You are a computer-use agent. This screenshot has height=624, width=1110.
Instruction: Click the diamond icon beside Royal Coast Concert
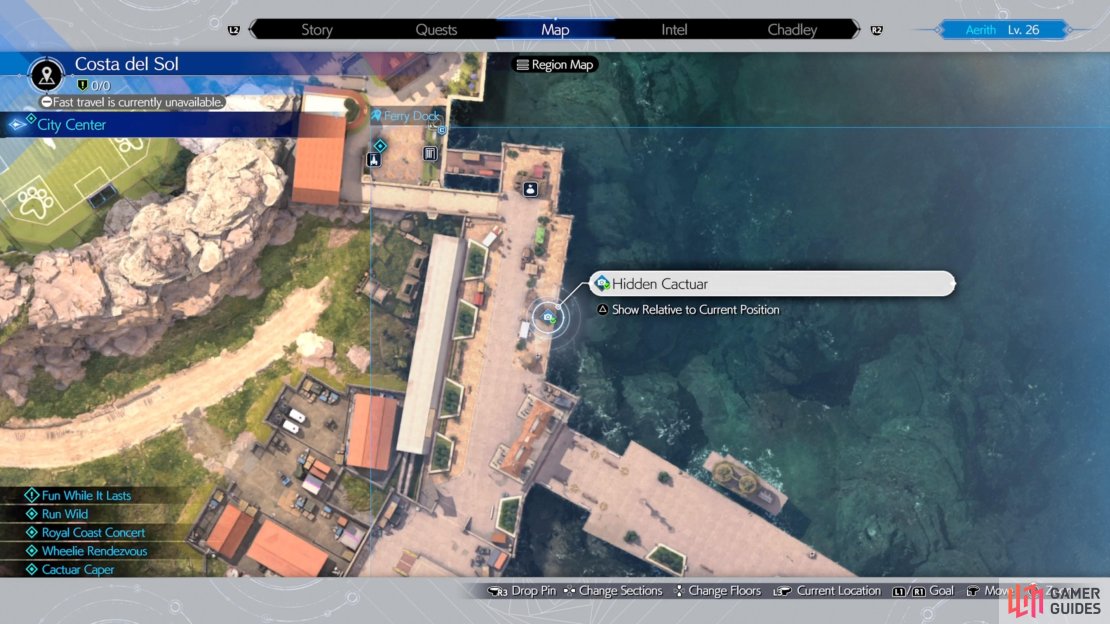pyautogui.click(x=31, y=532)
